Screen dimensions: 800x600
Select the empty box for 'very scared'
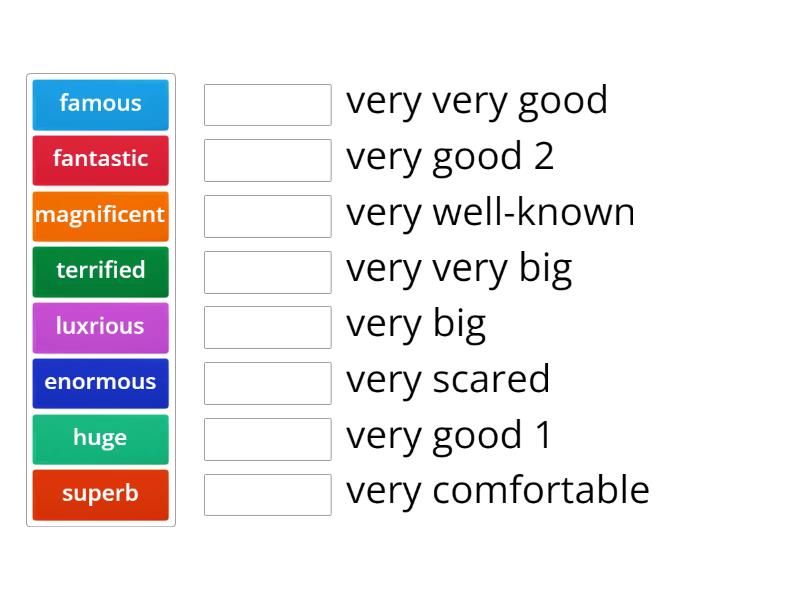(x=267, y=383)
